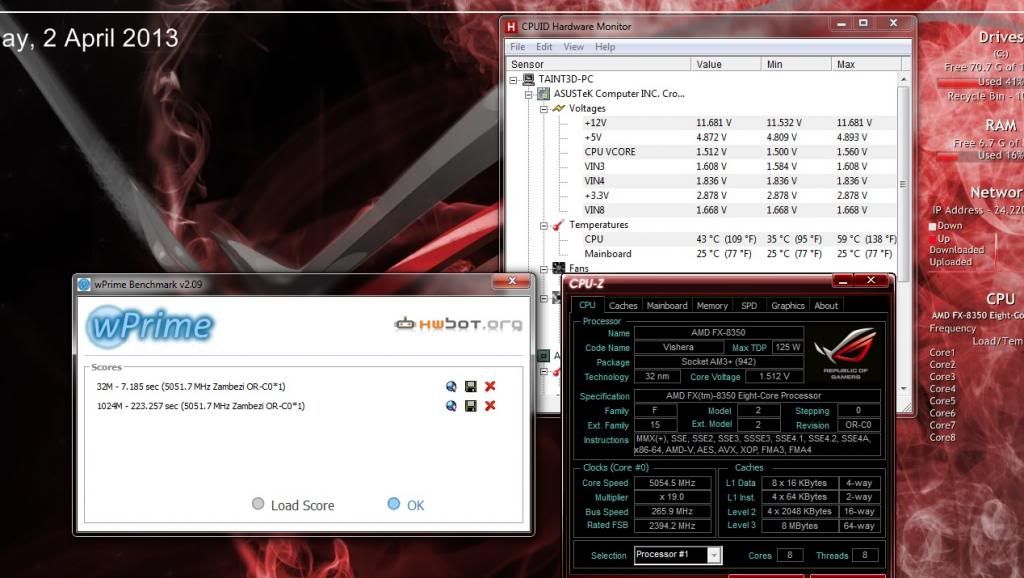1024x578 pixels.
Task: Open the View menu in Hardware Monitor
Action: tap(573, 47)
